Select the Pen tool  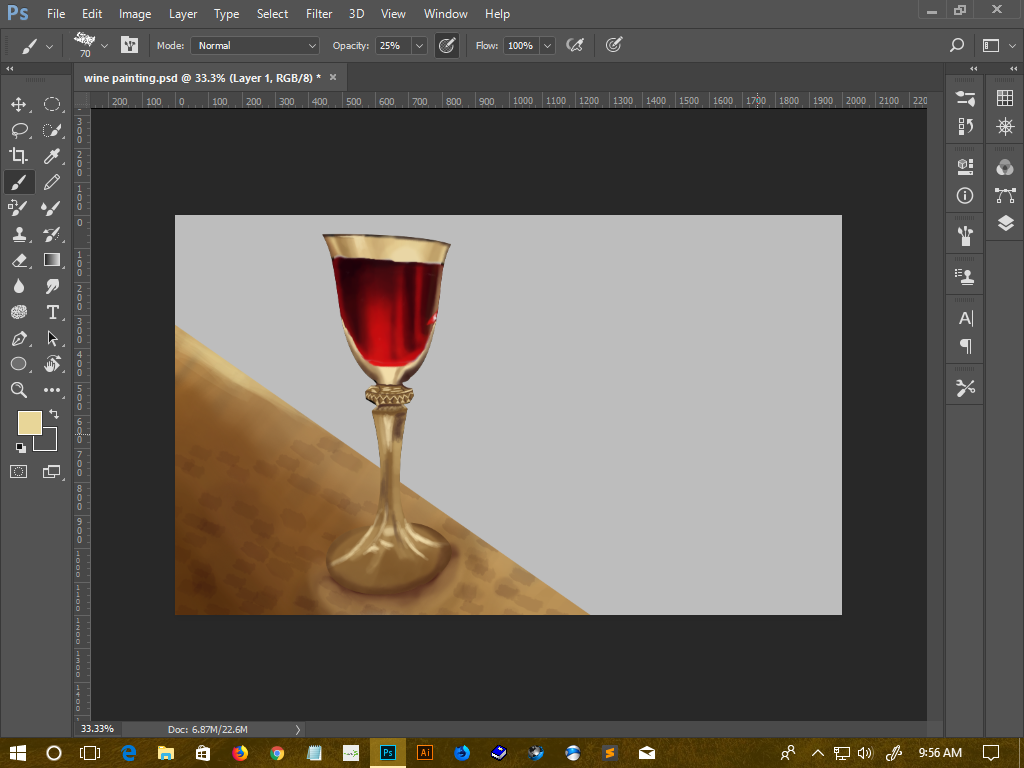click(x=18, y=338)
